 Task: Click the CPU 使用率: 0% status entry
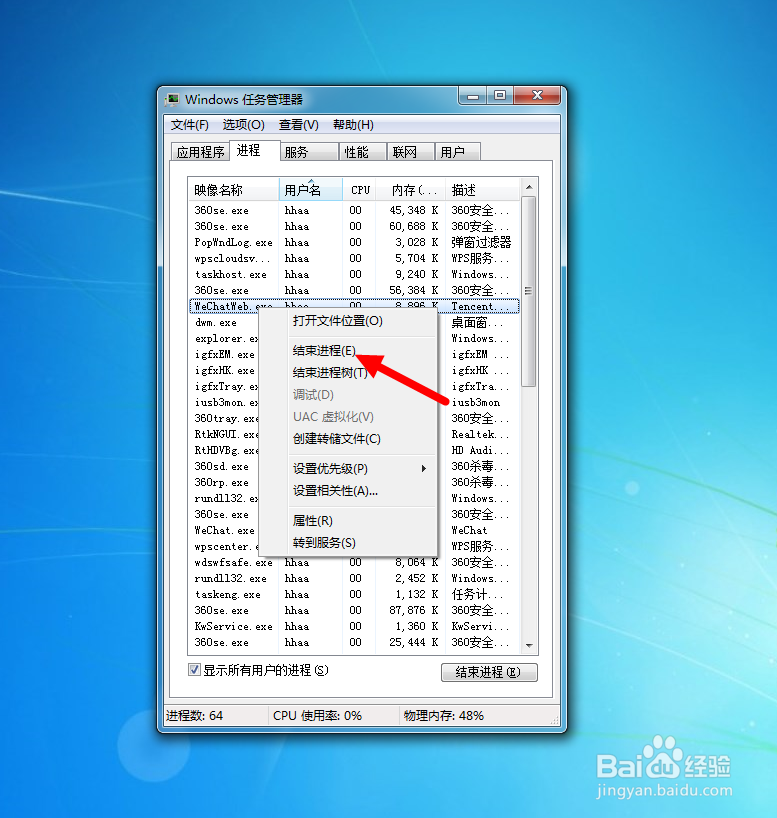pos(317,716)
